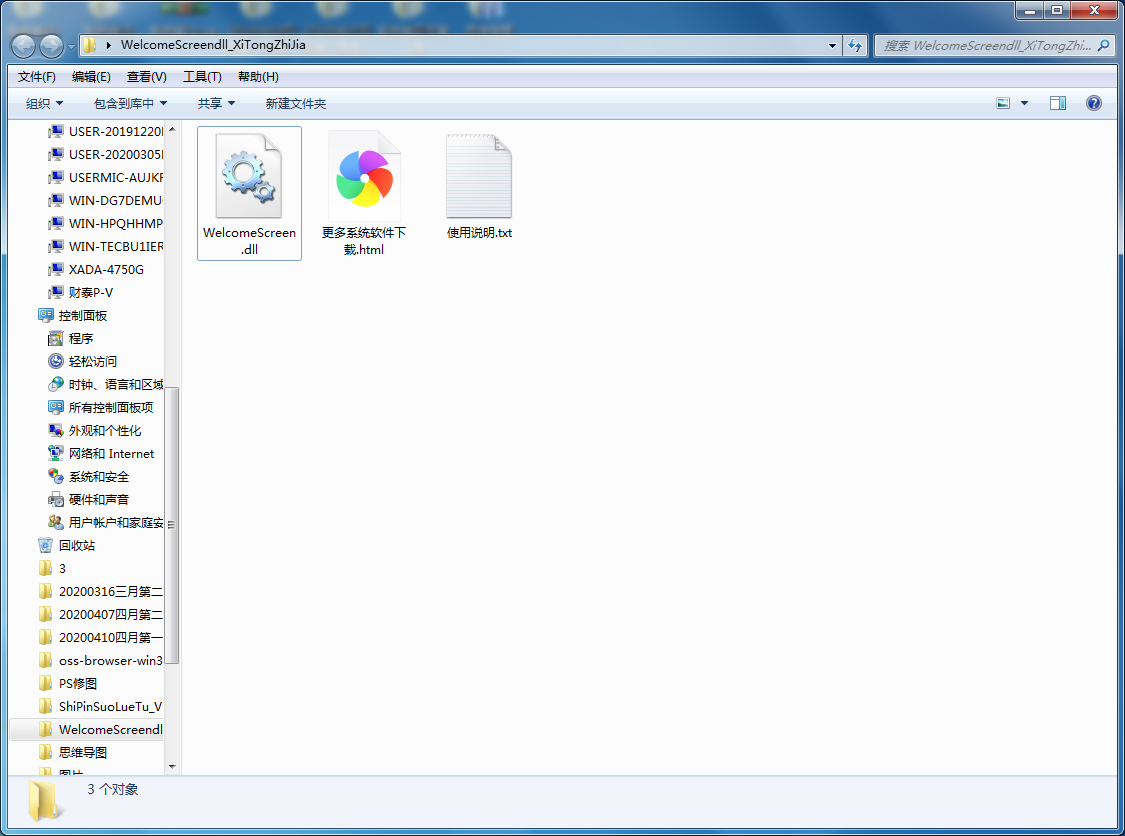Click the 系统和安全 shield icon

[55, 476]
